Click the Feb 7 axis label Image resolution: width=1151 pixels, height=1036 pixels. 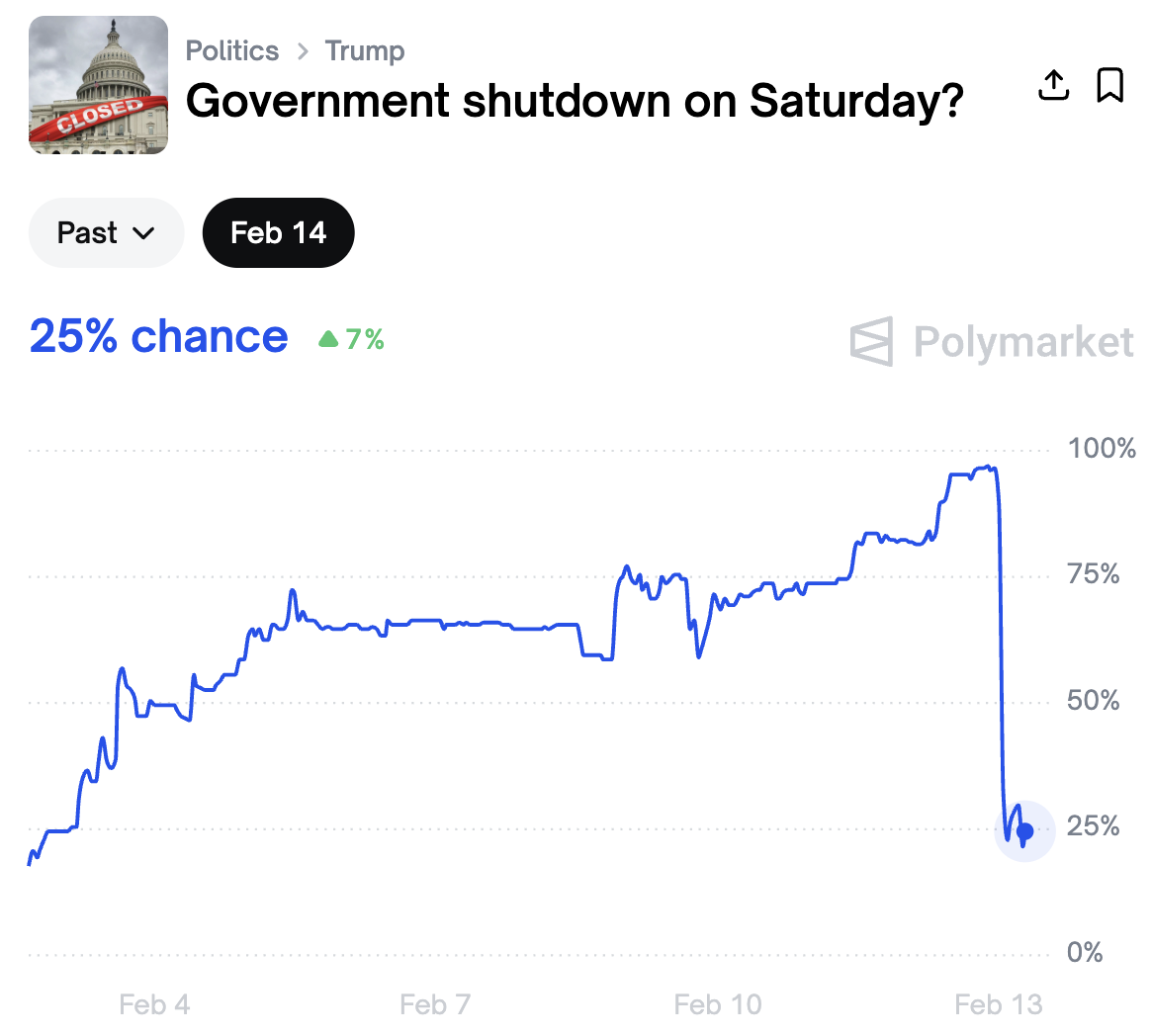(435, 1005)
